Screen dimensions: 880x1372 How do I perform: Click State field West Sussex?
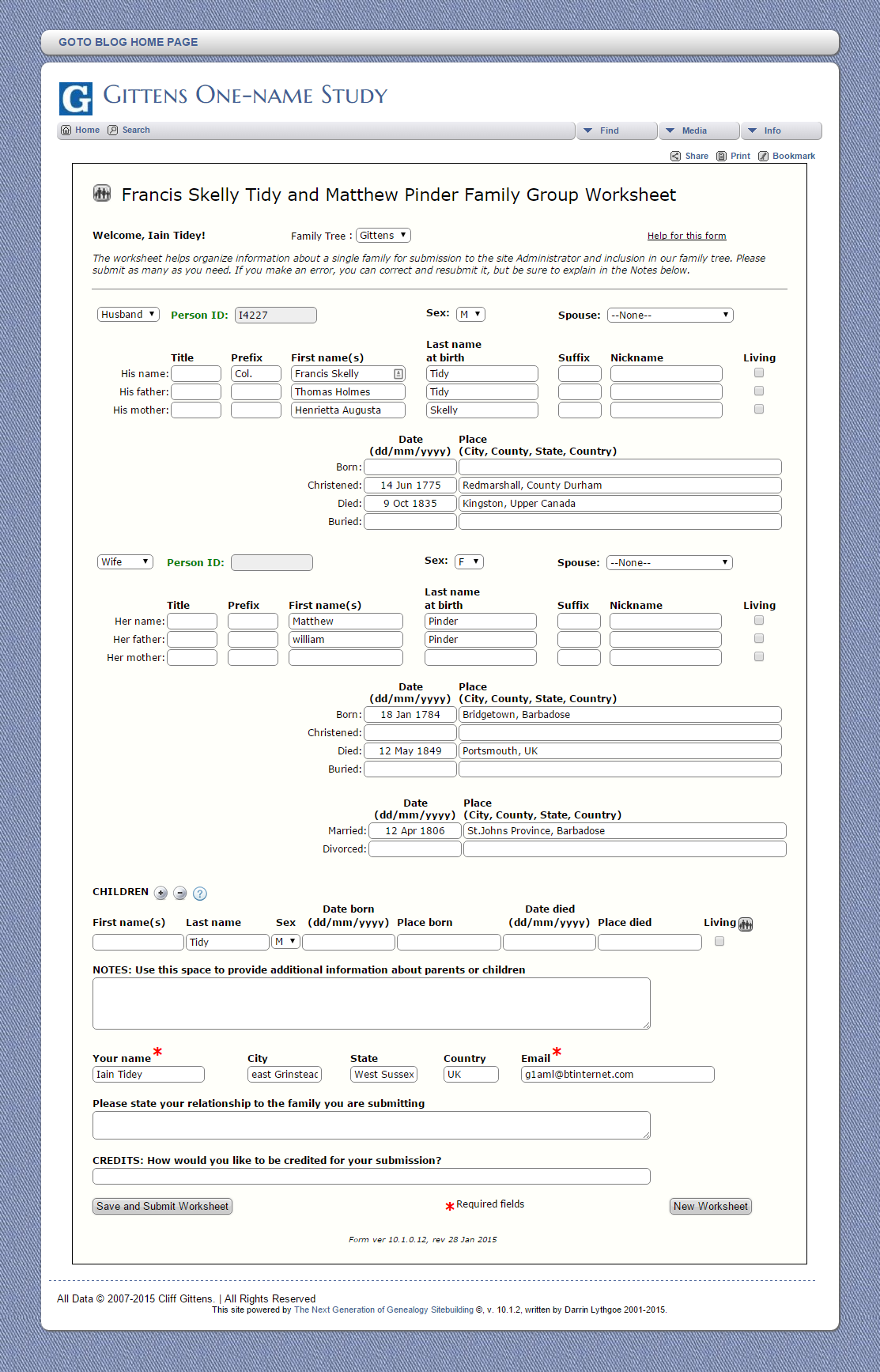(383, 1075)
